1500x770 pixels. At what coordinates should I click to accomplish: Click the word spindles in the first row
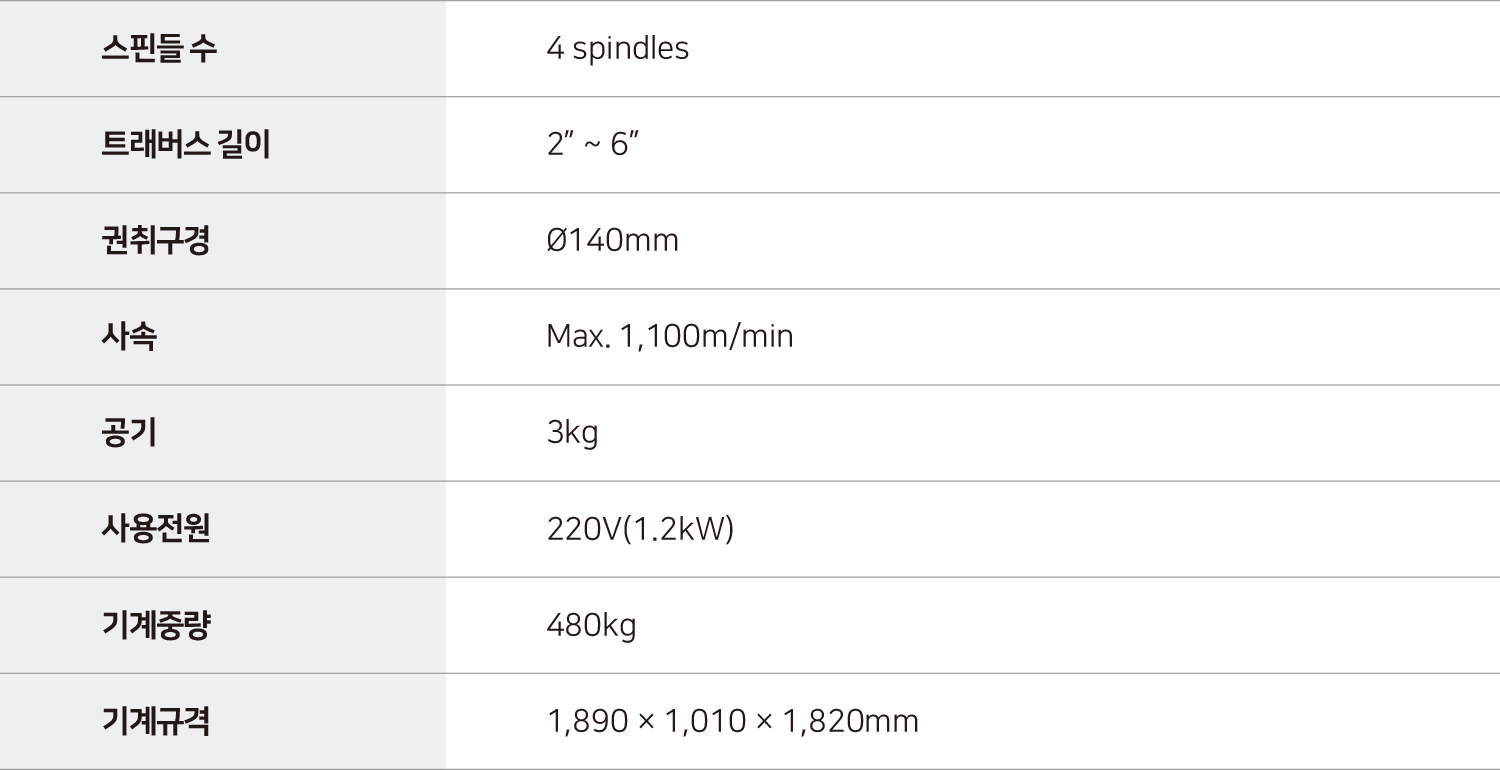631,49
